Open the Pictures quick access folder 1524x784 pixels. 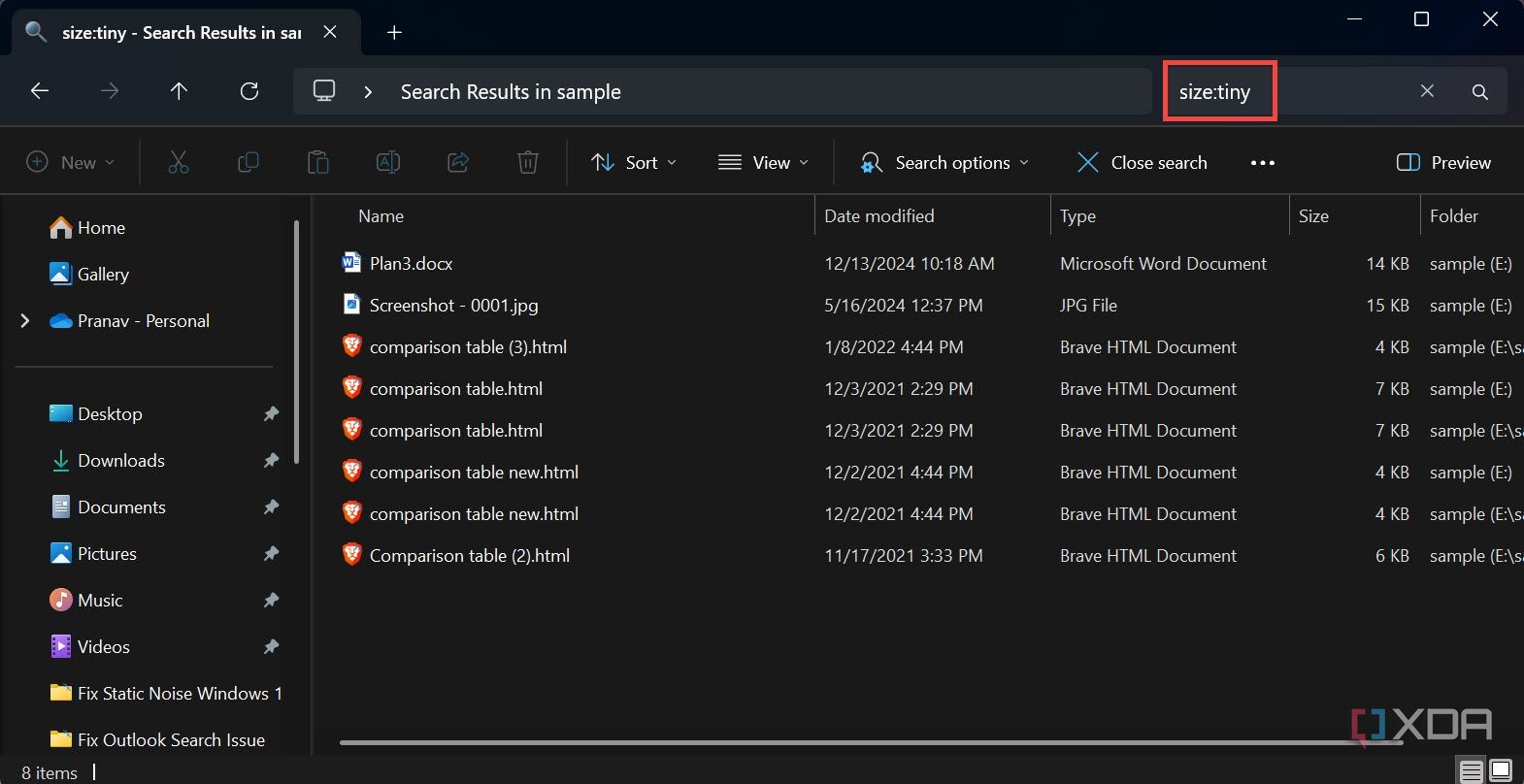92,554
